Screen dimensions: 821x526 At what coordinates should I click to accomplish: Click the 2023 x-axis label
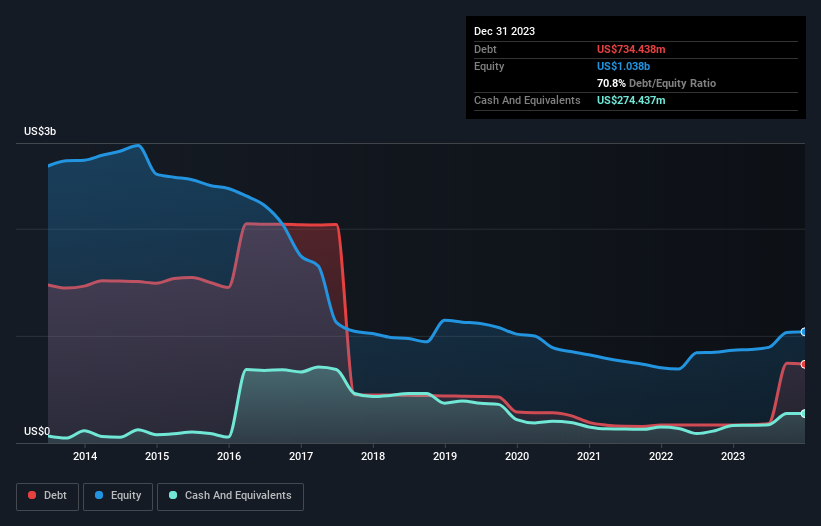coord(733,456)
